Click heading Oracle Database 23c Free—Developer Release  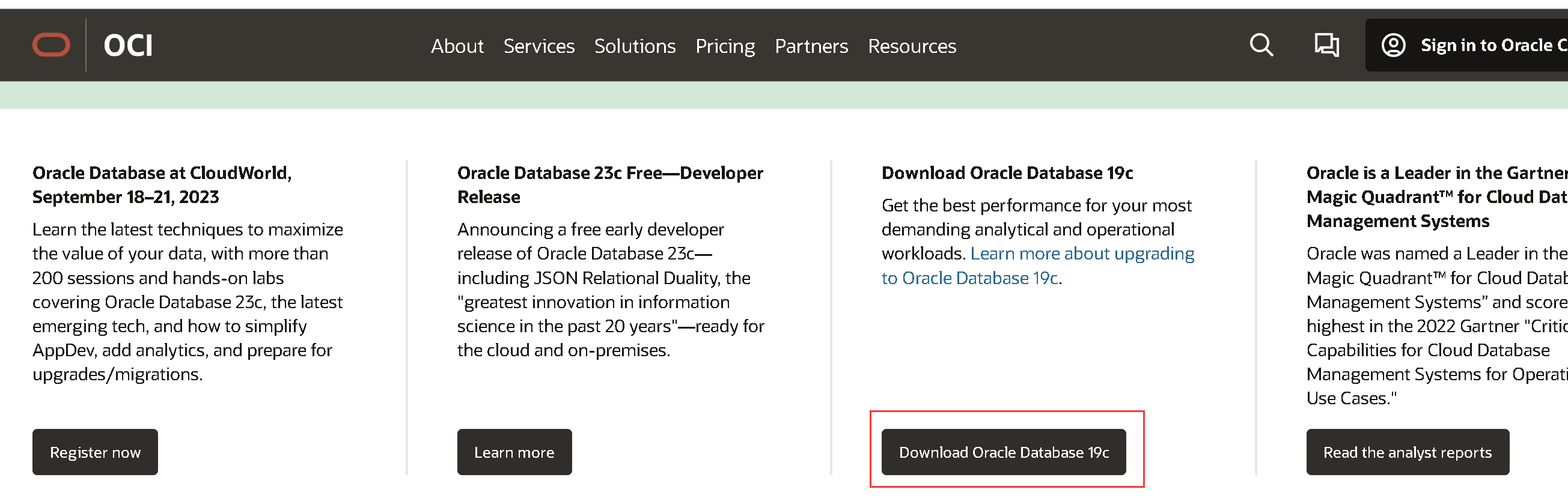click(610, 185)
